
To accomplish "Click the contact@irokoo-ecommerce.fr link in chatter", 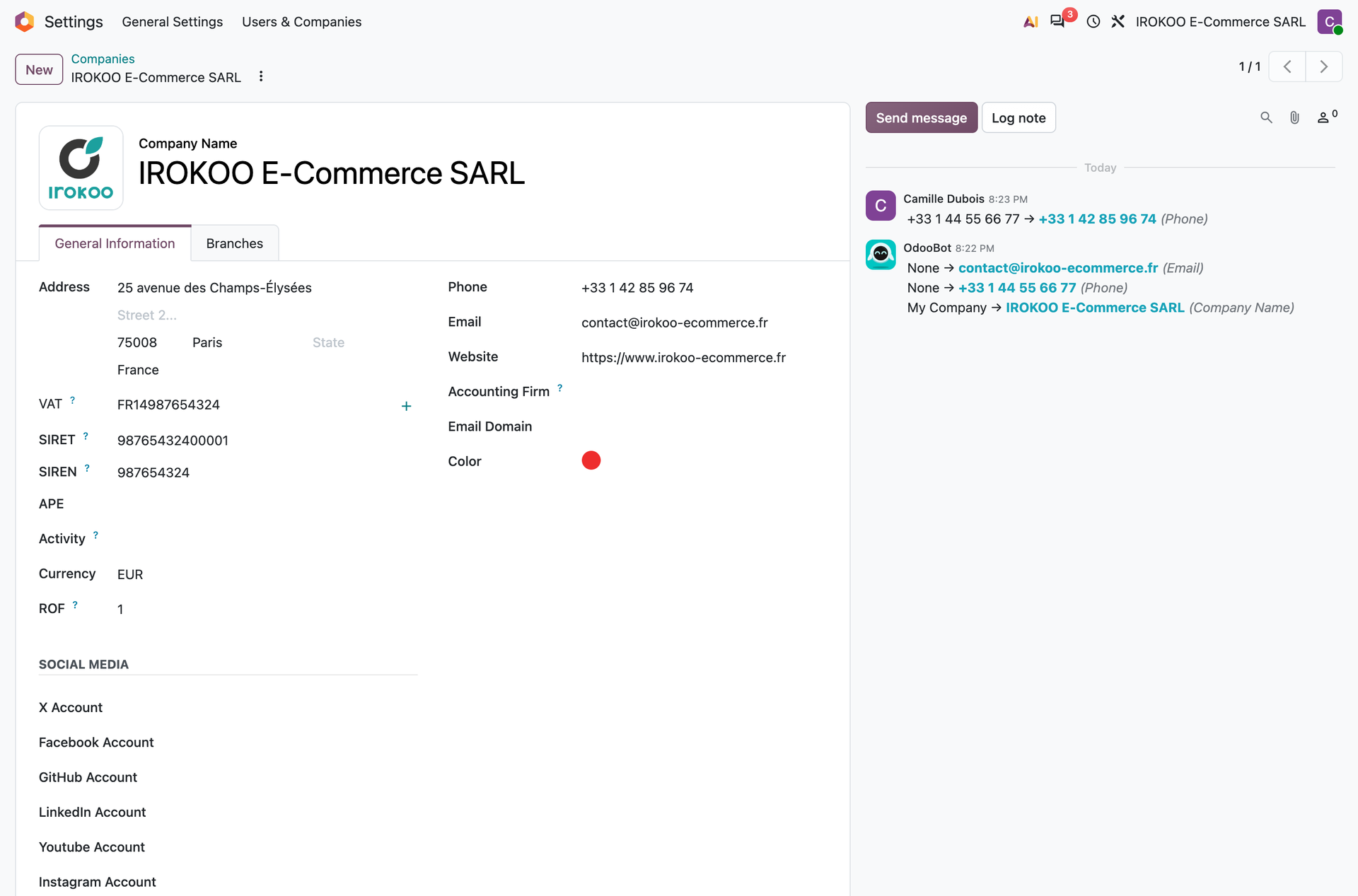I will [1058, 268].
